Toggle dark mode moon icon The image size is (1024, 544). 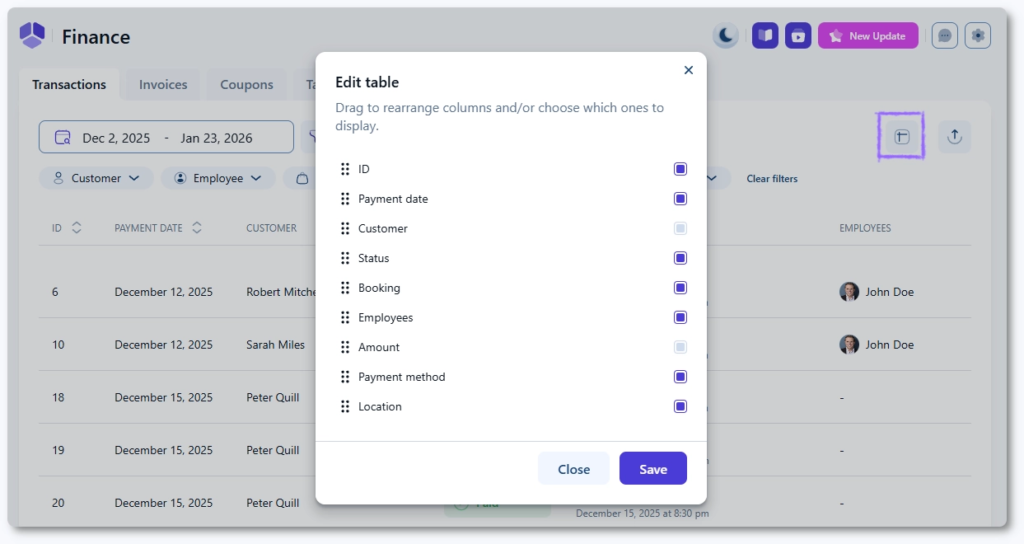pyautogui.click(x=726, y=36)
